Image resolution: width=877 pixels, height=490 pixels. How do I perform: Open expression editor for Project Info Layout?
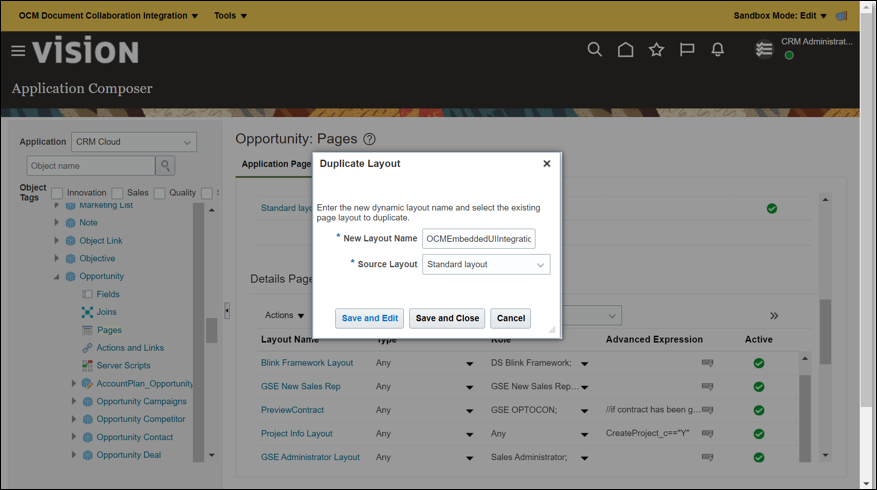[x=707, y=434]
